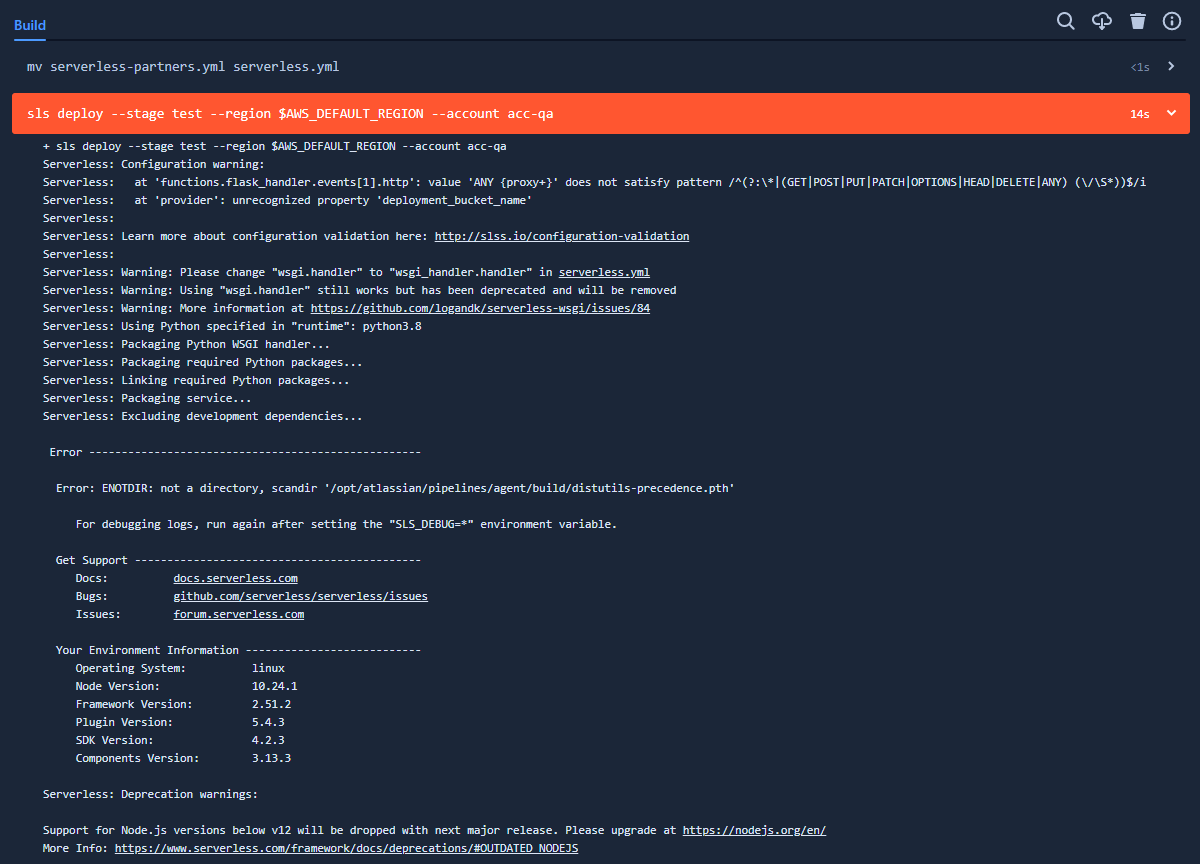Download the pipeline log file

[1102, 20]
